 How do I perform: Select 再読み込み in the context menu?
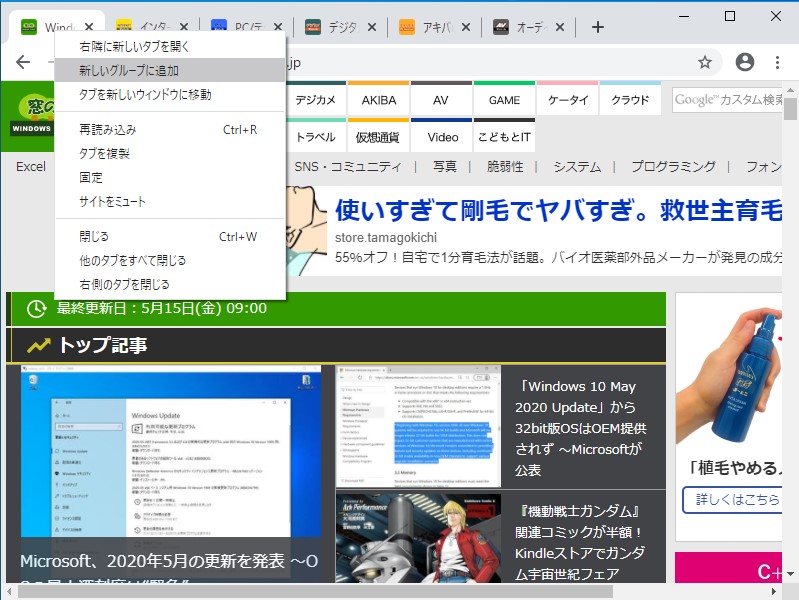click(x=170, y=129)
